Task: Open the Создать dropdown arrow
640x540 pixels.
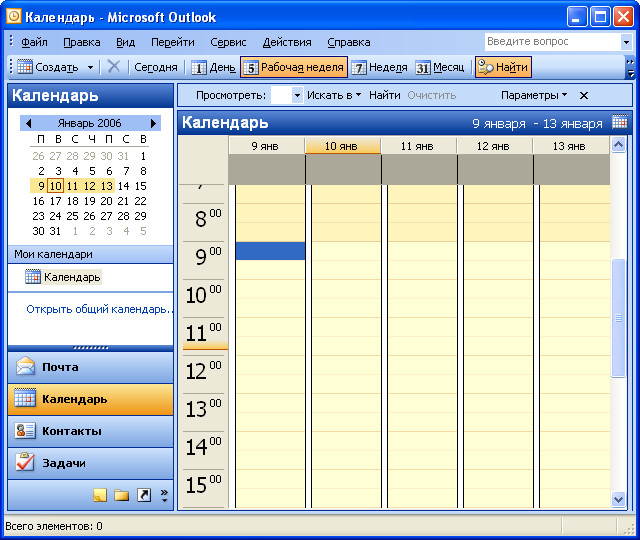Action: (90, 67)
